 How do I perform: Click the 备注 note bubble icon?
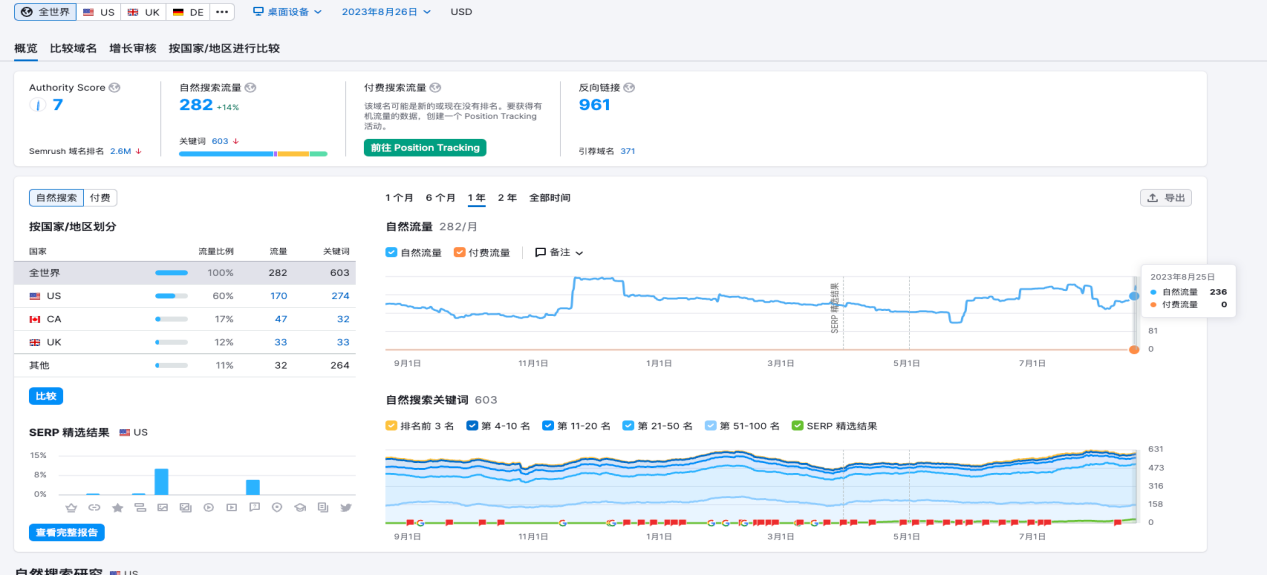[540, 253]
